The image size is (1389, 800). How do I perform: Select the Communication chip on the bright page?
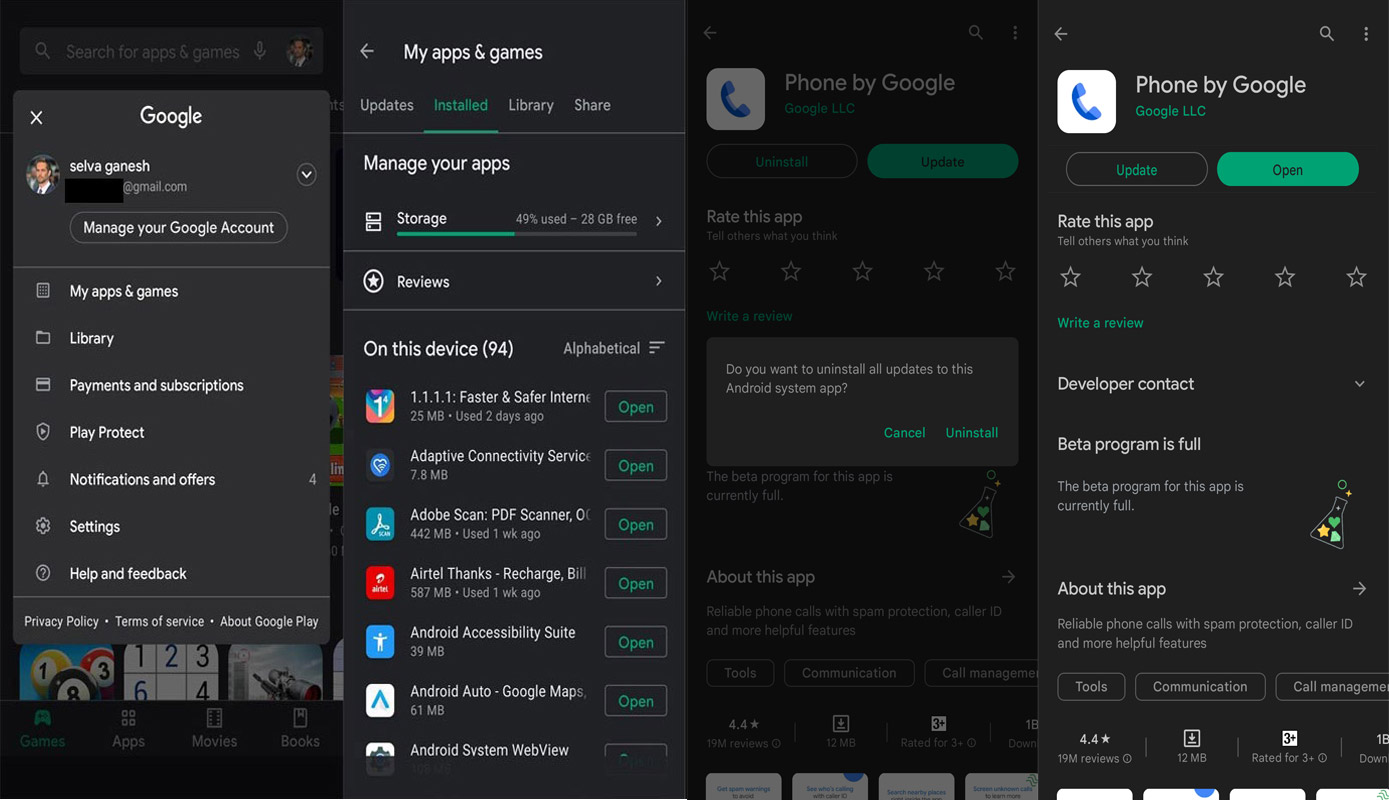[x=1200, y=687]
